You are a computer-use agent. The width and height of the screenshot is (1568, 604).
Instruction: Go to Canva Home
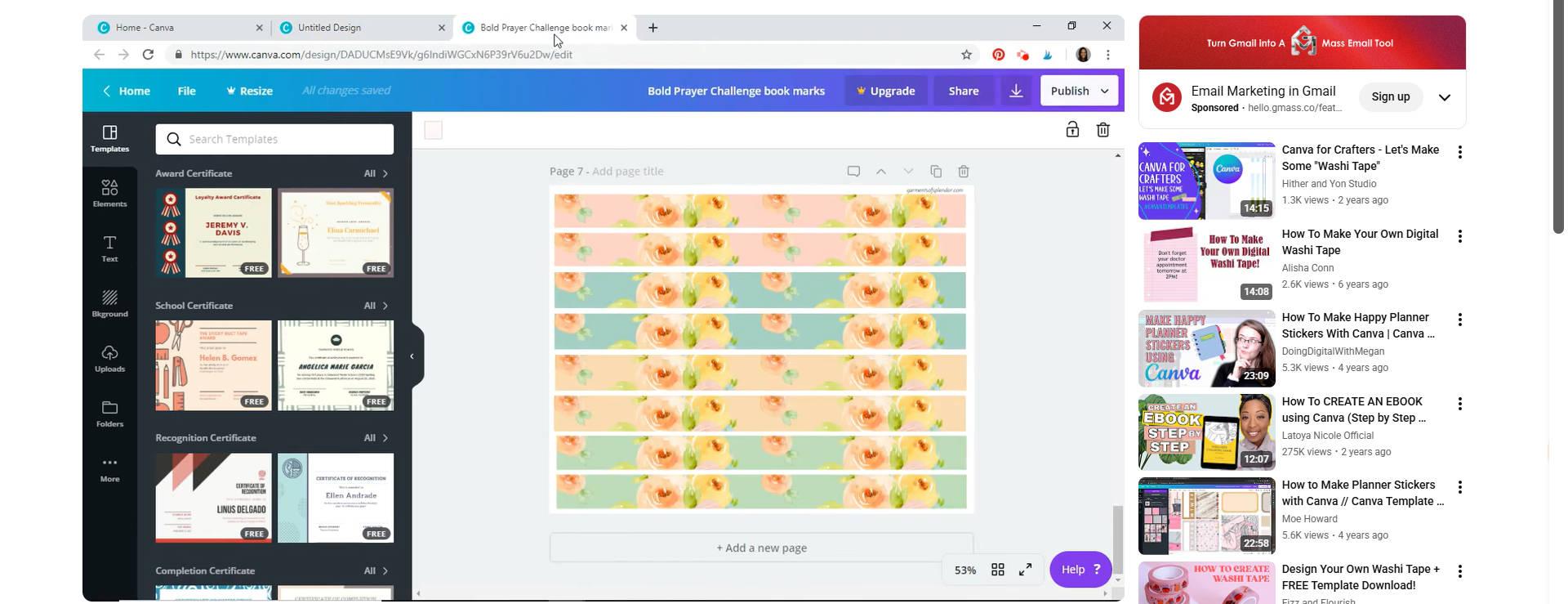[127, 91]
